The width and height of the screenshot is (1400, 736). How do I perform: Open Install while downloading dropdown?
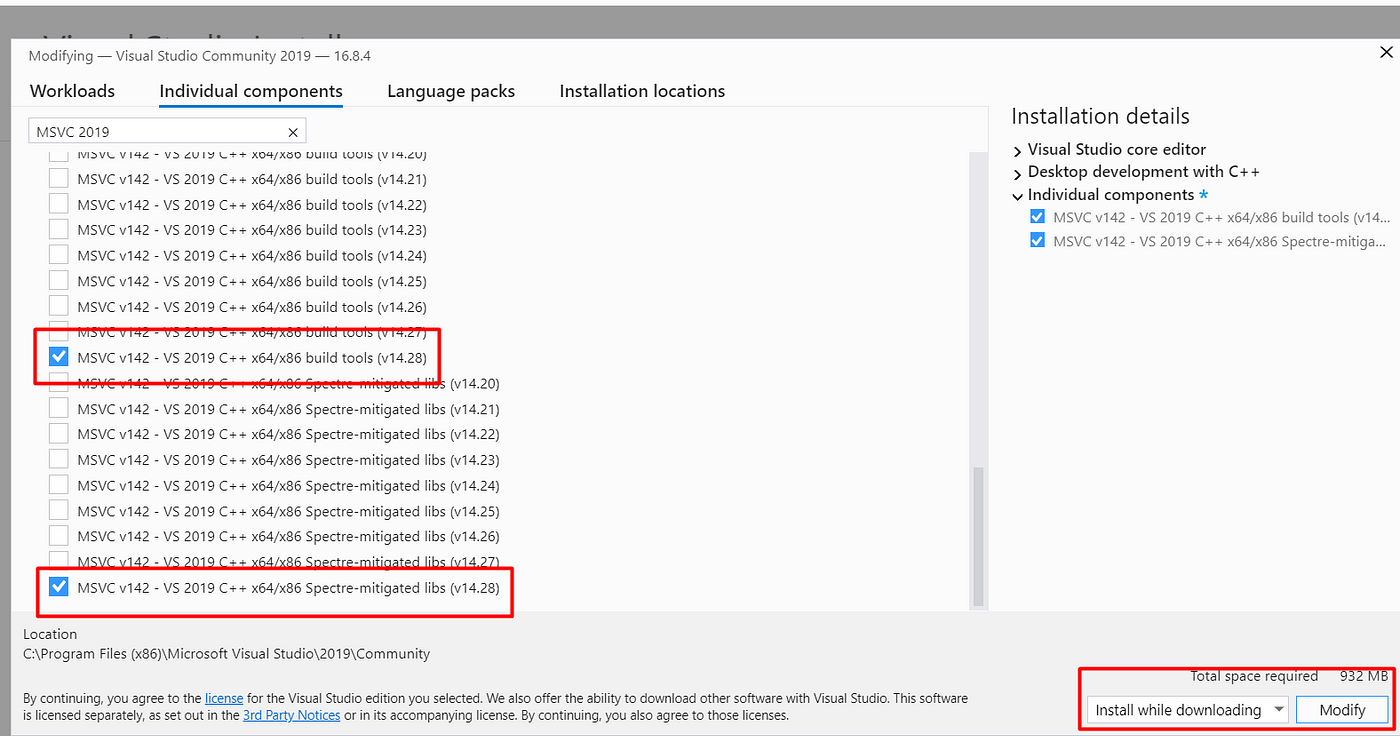[x=1188, y=710]
